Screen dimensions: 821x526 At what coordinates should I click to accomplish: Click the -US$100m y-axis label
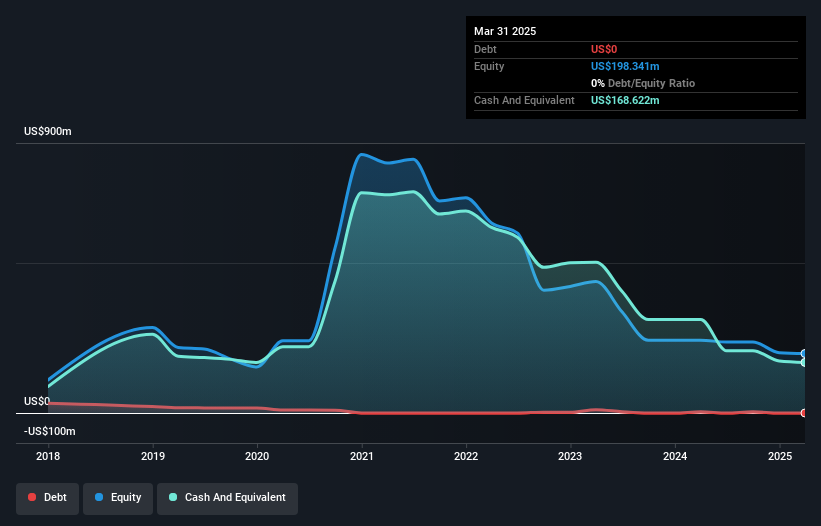(50, 431)
